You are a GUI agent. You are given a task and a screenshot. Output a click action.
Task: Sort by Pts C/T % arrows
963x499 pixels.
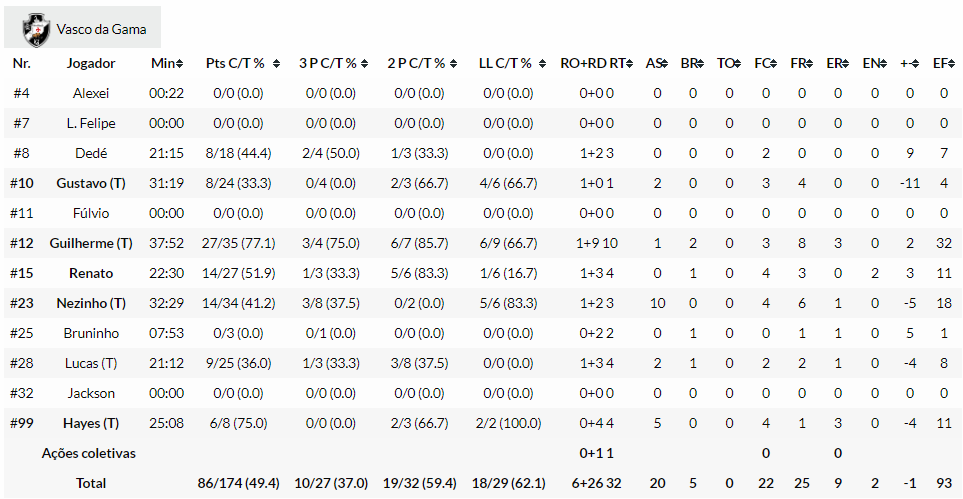coord(277,64)
